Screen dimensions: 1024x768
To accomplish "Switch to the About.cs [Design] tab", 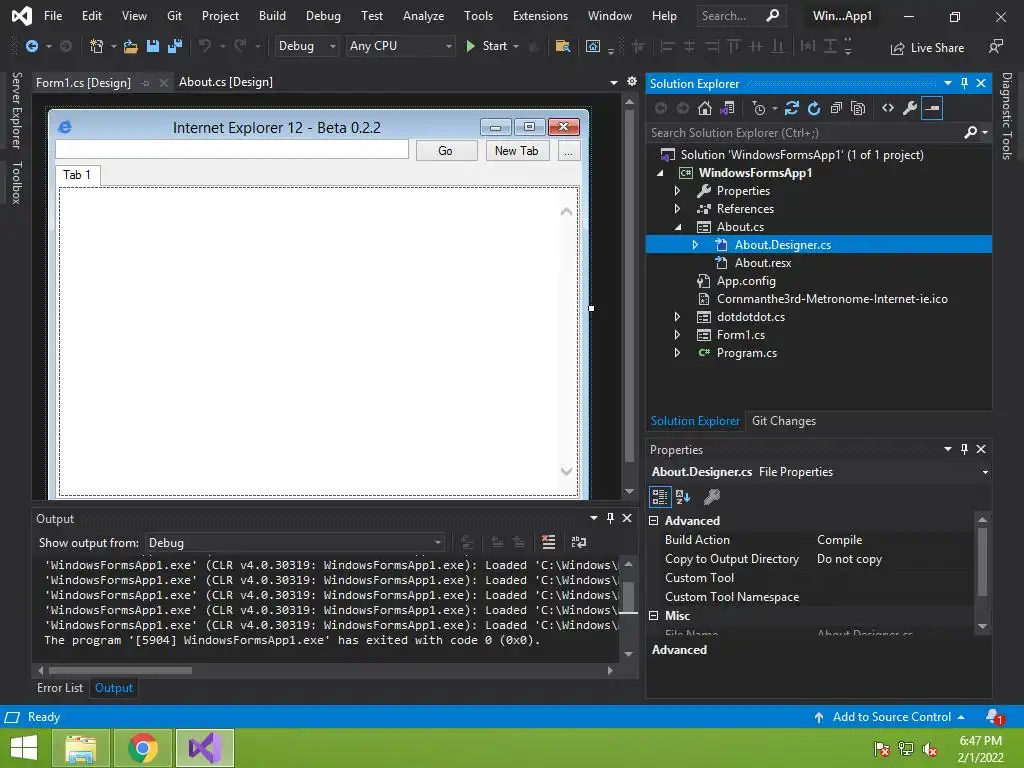I will coord(226,82).
